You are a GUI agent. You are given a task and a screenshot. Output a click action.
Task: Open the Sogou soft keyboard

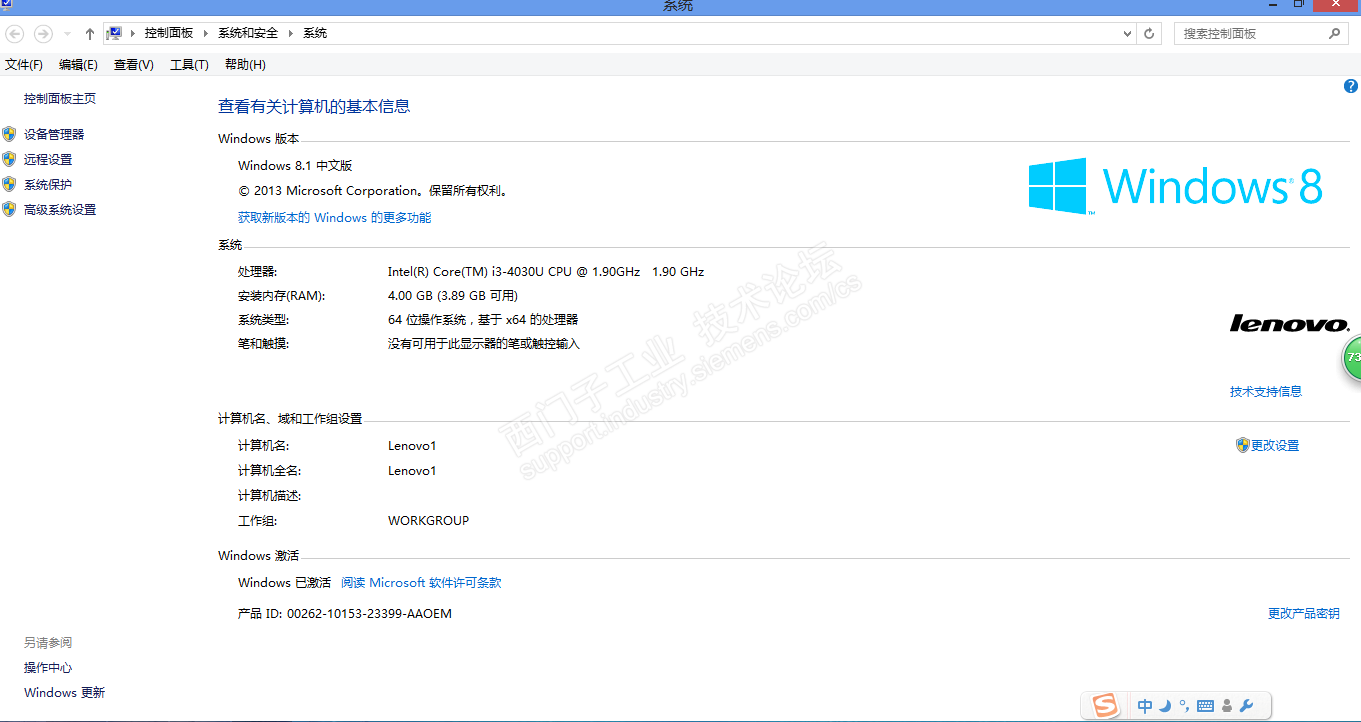pos(1205,706)
